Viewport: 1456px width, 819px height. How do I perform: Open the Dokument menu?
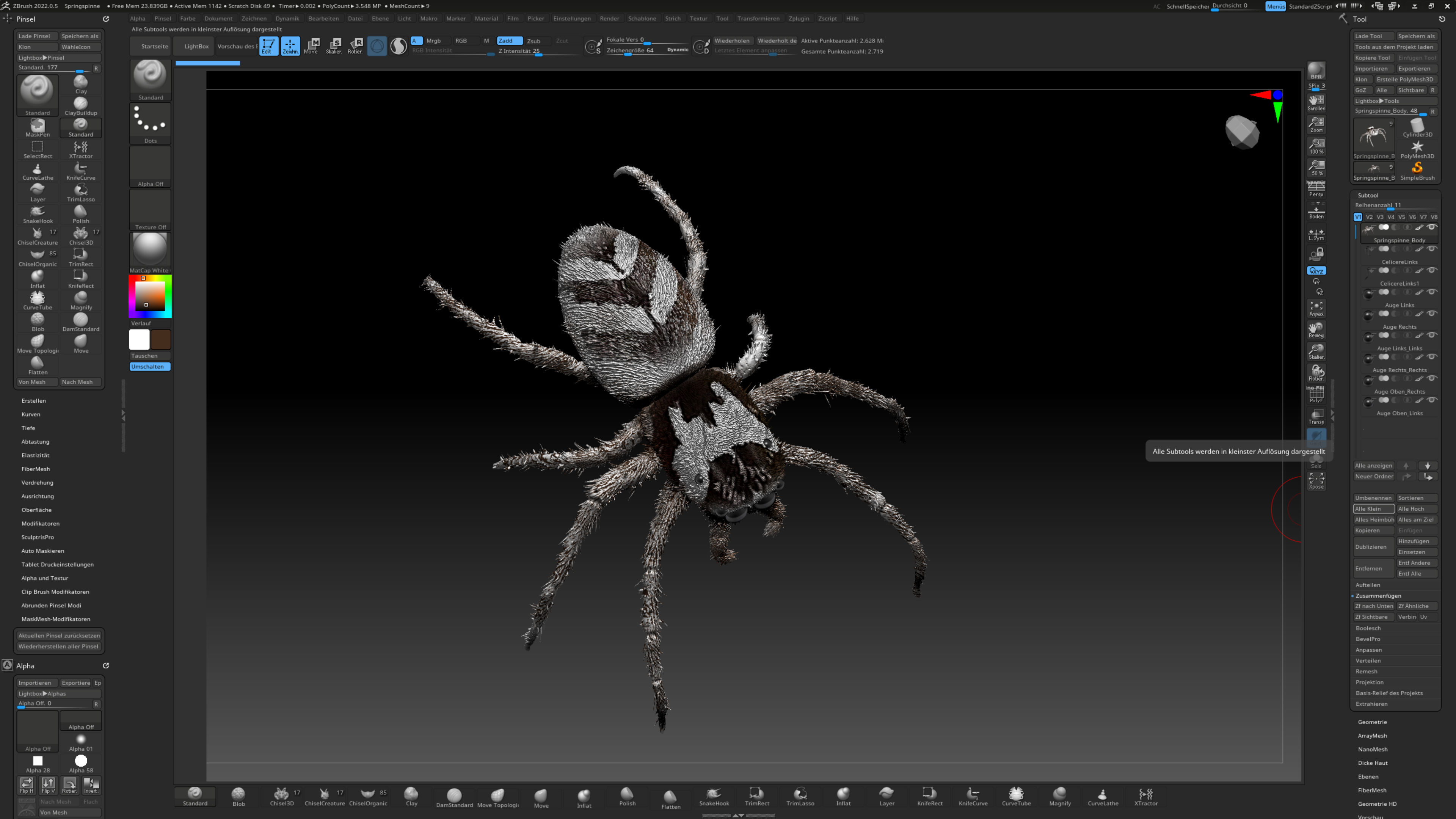click(218, 19)
